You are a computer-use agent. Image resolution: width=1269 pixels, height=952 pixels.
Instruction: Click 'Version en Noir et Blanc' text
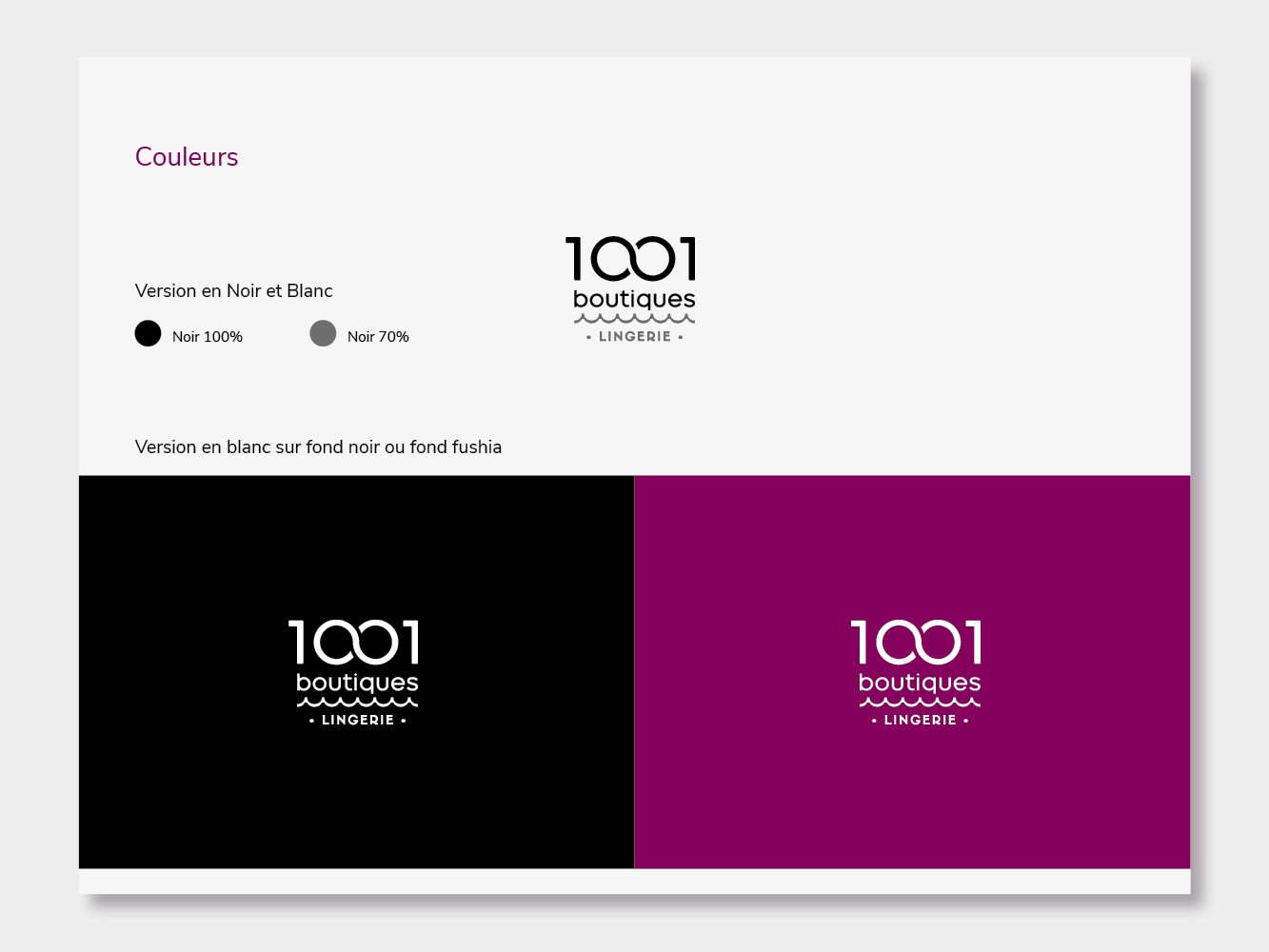tap(234, 291)
